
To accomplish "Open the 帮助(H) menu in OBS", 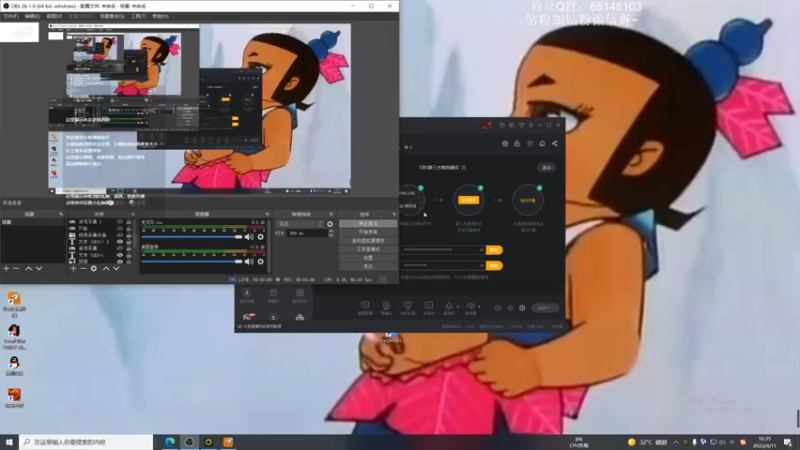I will 160,16.
